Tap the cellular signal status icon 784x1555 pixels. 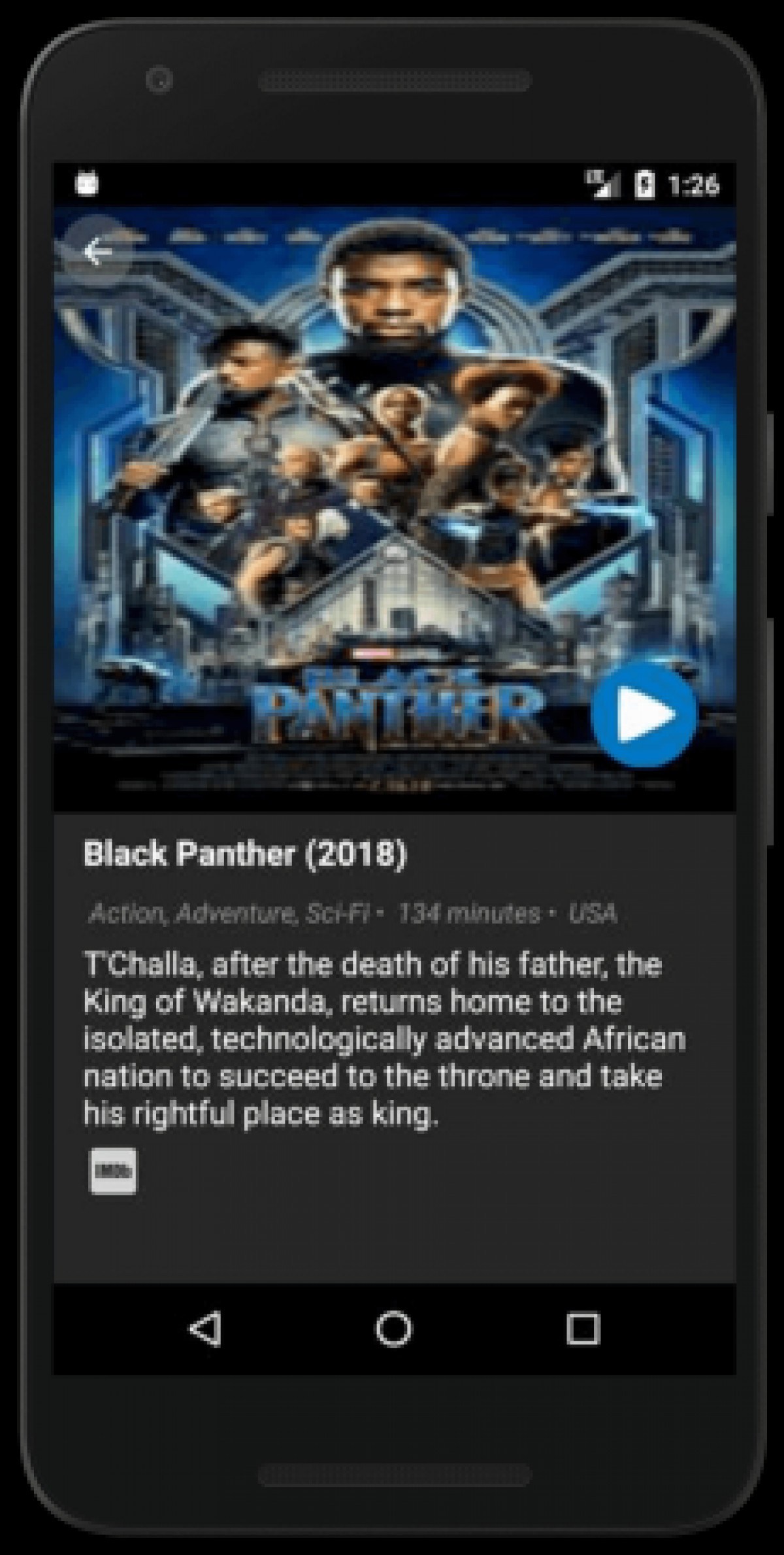pyautogui.click(x=603, y=184)
